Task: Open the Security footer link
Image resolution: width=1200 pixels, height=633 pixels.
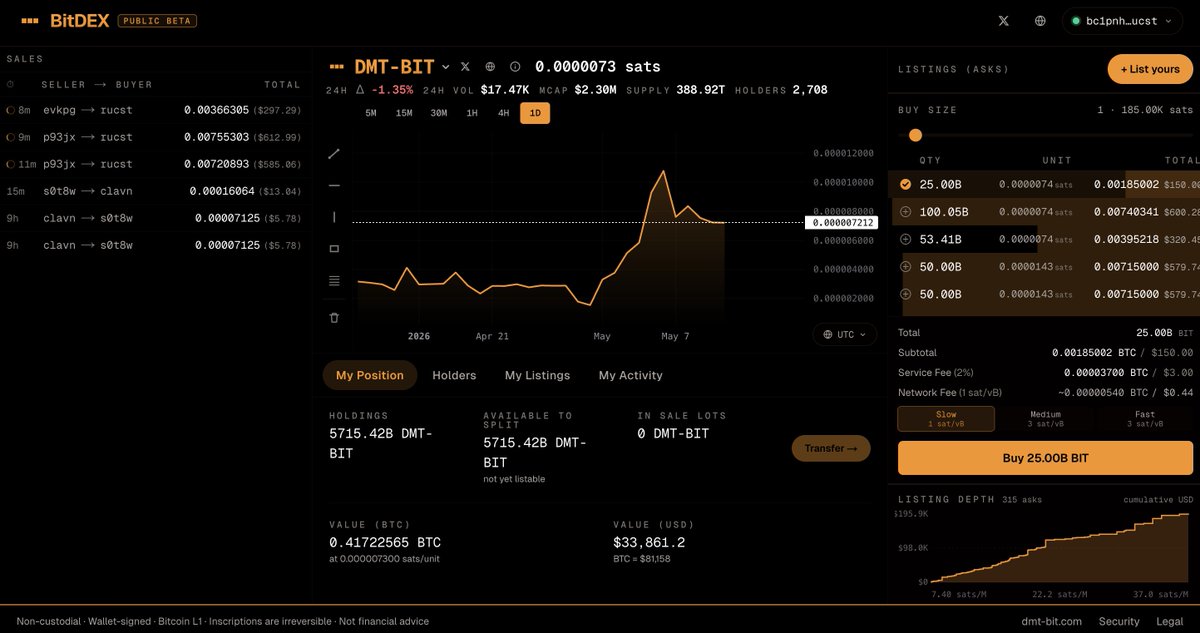Action: click(x=1119, y=621)
